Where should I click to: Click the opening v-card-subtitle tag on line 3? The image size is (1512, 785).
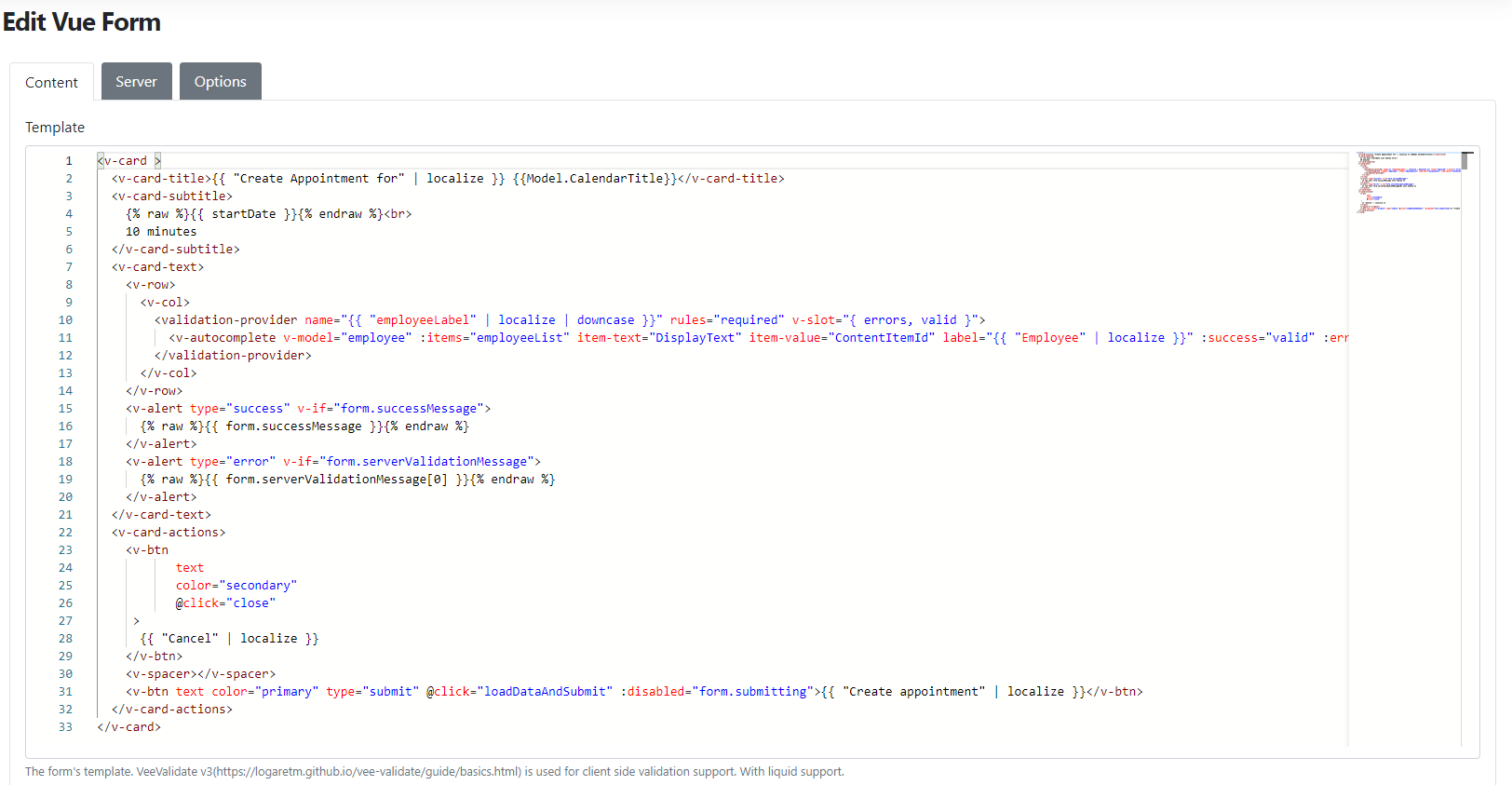pos(172,196)
